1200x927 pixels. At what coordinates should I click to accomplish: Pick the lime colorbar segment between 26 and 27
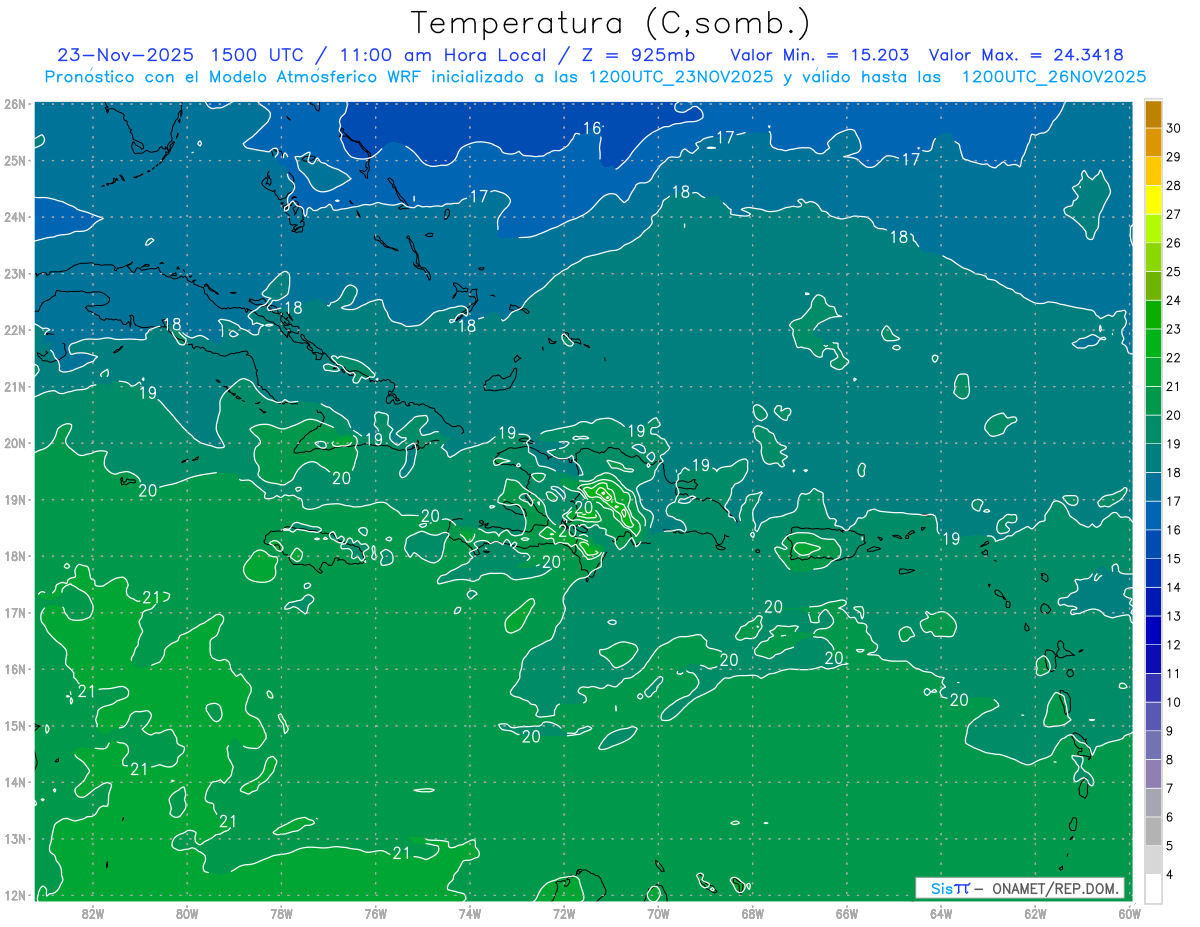pyautogui.click(x=1153, y=228)
